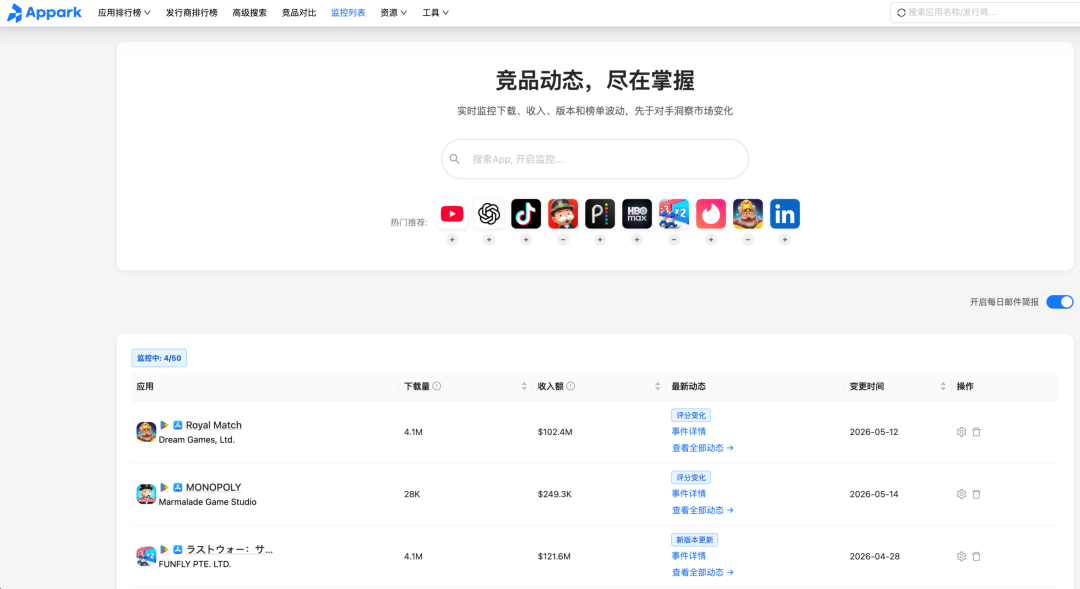
Task: Open 高级搜索 in the navigation
Action: tap(249, 12)
